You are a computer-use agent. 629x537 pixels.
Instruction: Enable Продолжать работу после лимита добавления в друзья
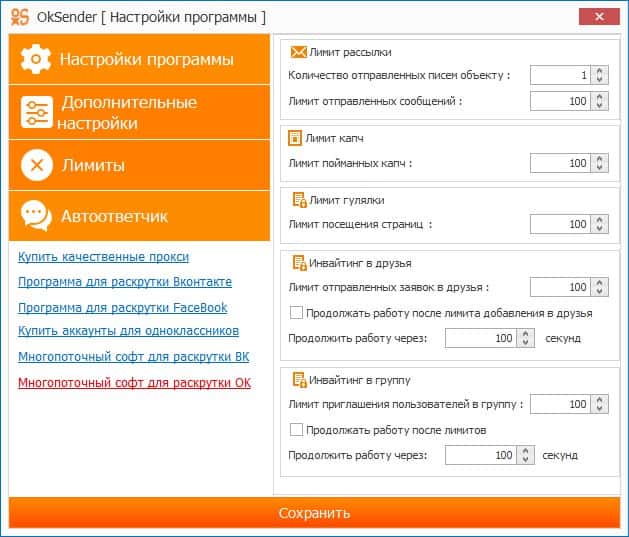coord(295,313)
